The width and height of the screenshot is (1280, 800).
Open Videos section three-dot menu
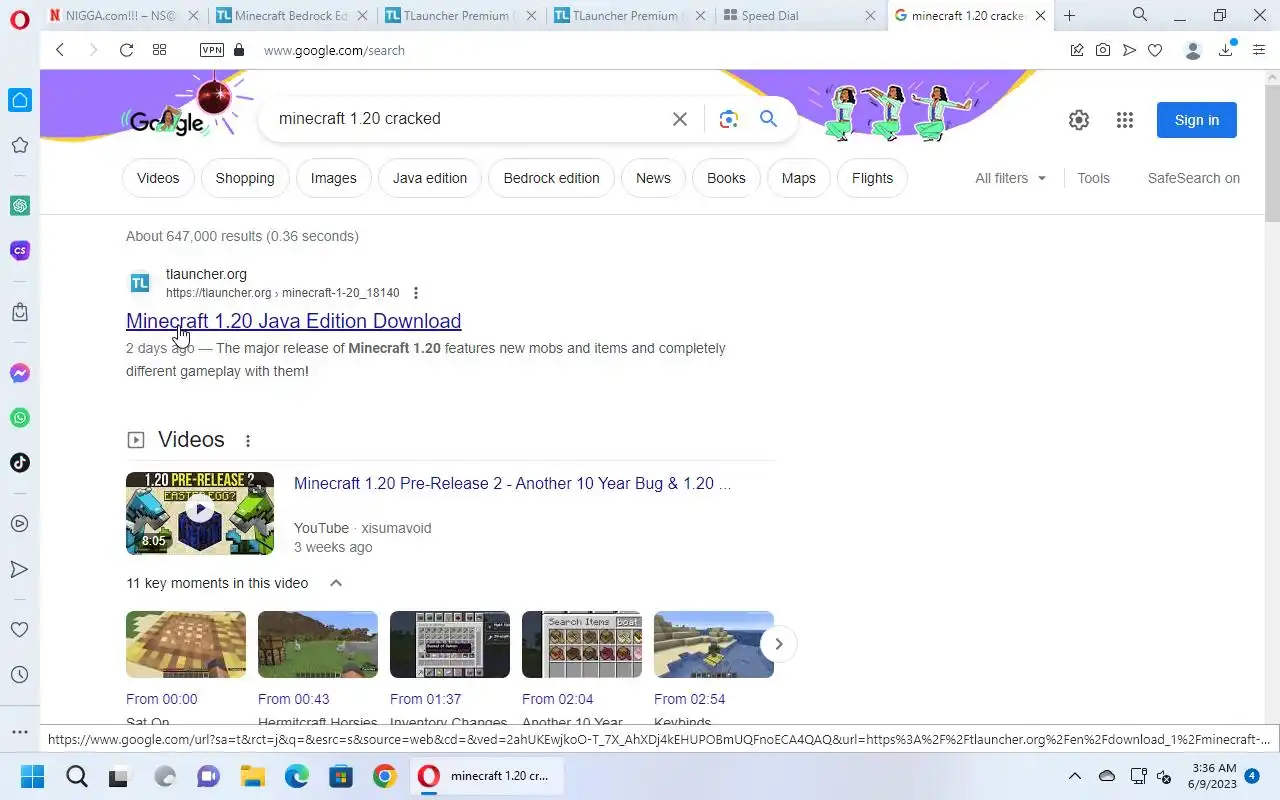pyautogui.click(x=248, y=440)
